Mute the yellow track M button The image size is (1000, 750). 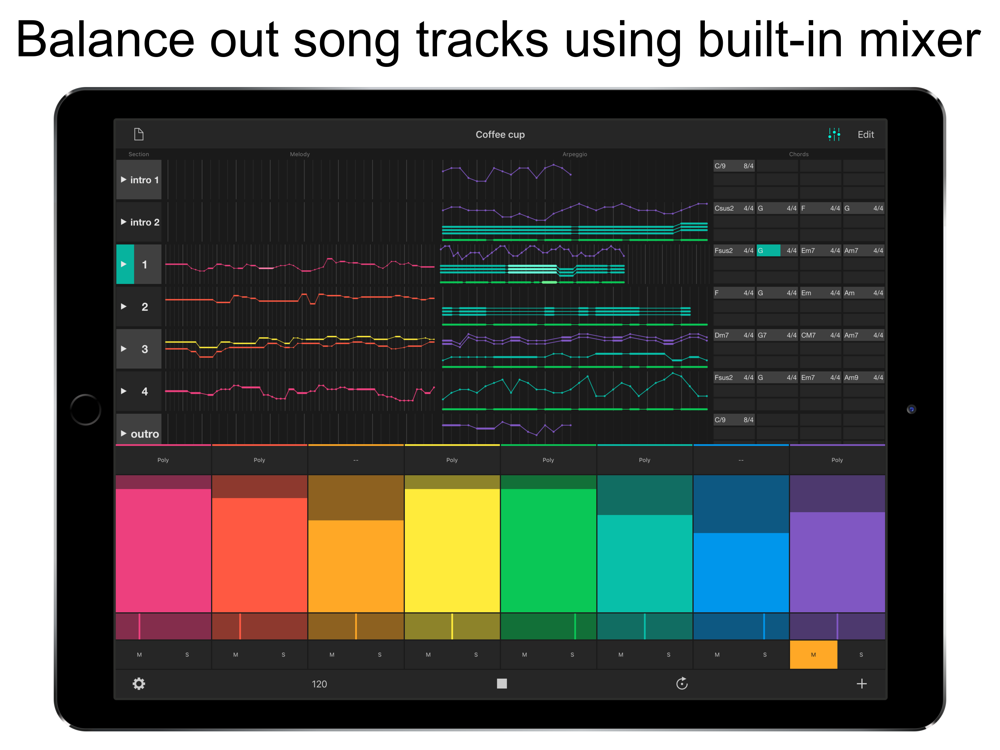[428, 655]
